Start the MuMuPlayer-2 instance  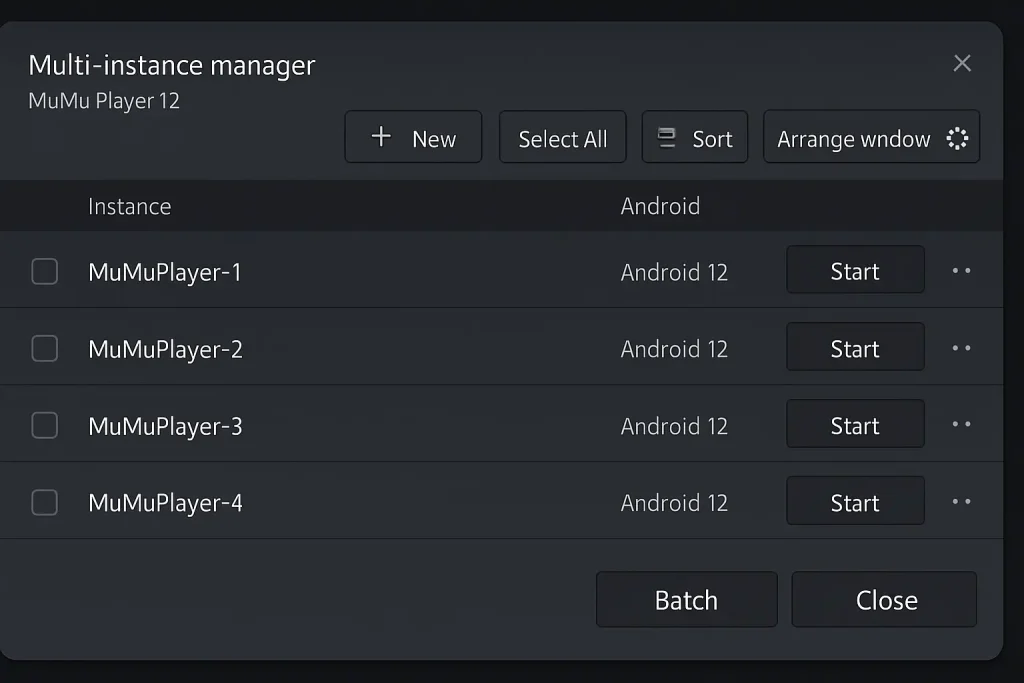(855, 349)
